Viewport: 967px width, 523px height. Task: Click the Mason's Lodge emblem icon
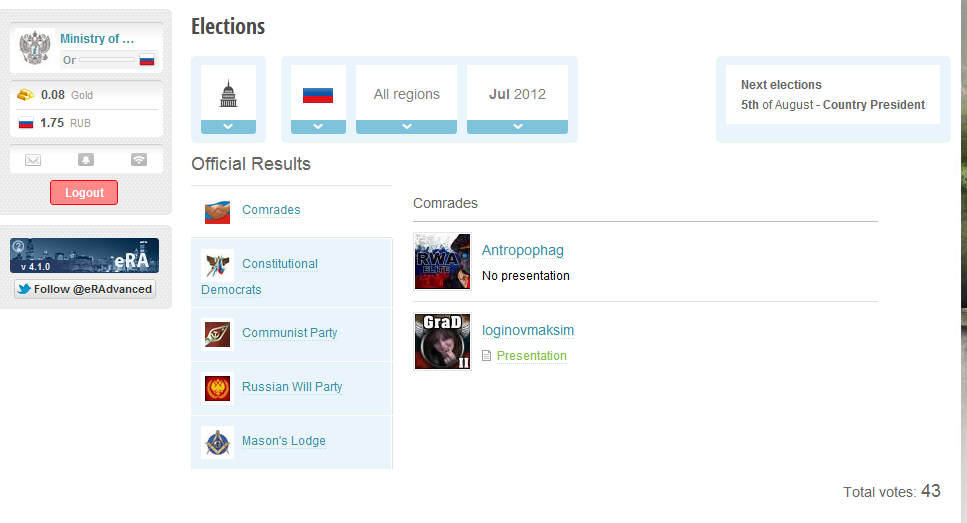tap(217, 441)
